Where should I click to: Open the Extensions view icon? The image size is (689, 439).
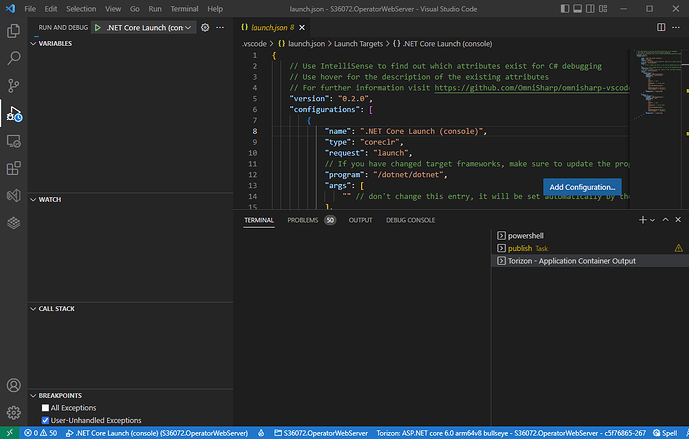(x=14, y=168)
